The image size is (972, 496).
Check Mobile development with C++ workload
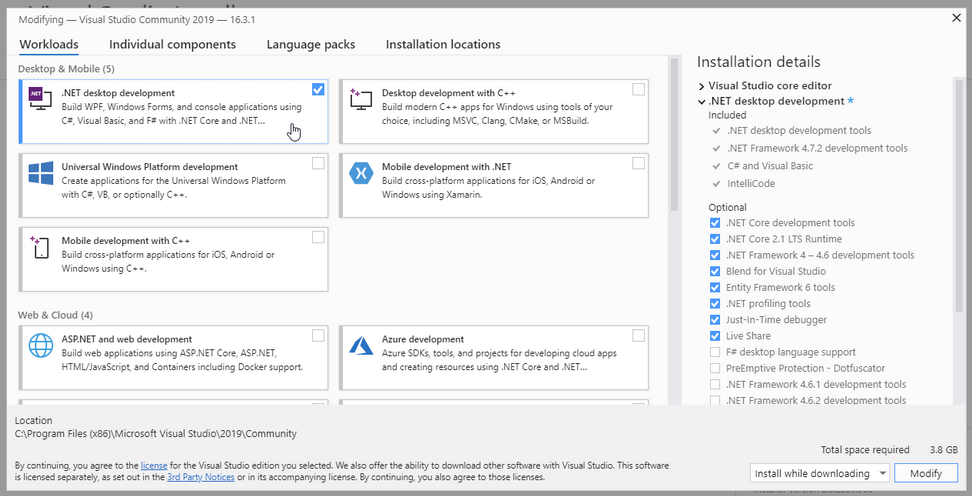[318, 237]
